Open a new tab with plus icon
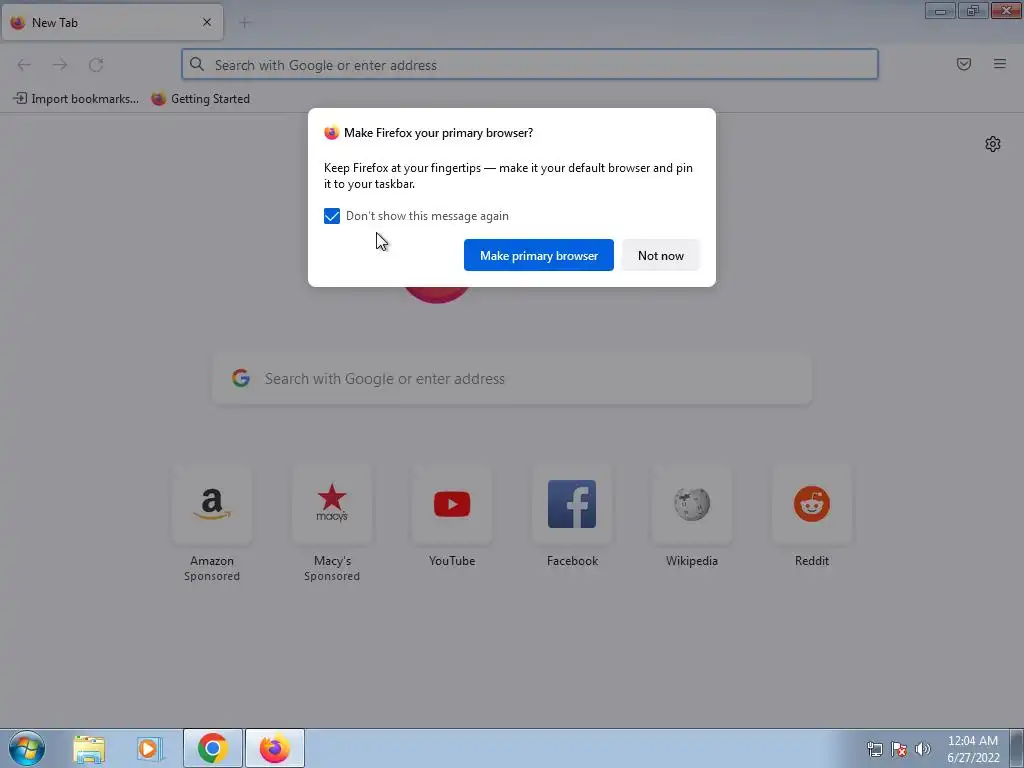The height and width of the screenshot is (768, 1024). [245, 23]
